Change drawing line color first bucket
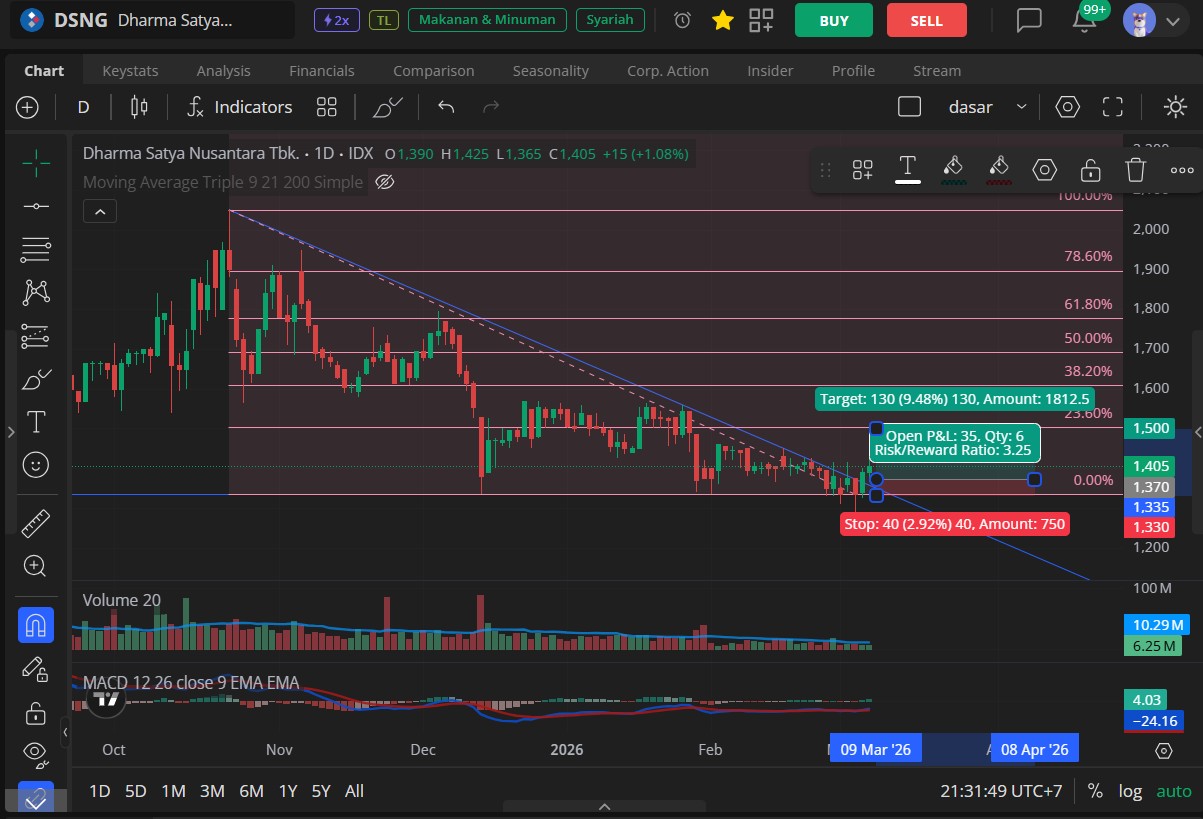This screenshot has height=819, width=1203. point(953,169)
